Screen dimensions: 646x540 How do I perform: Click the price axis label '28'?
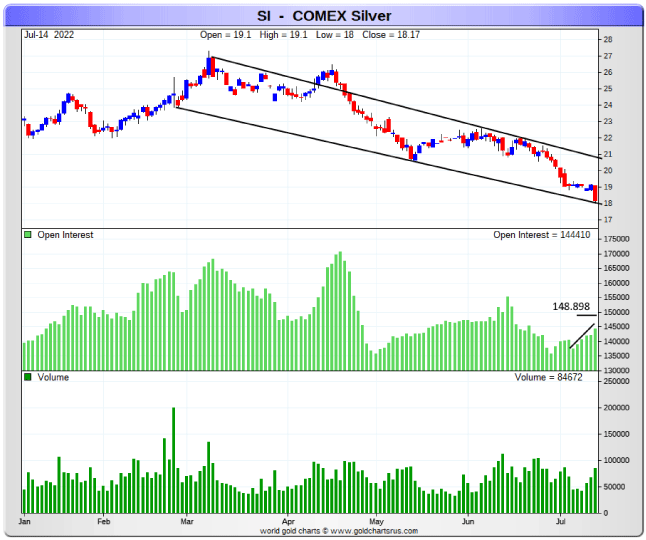(x=608, y=40)
